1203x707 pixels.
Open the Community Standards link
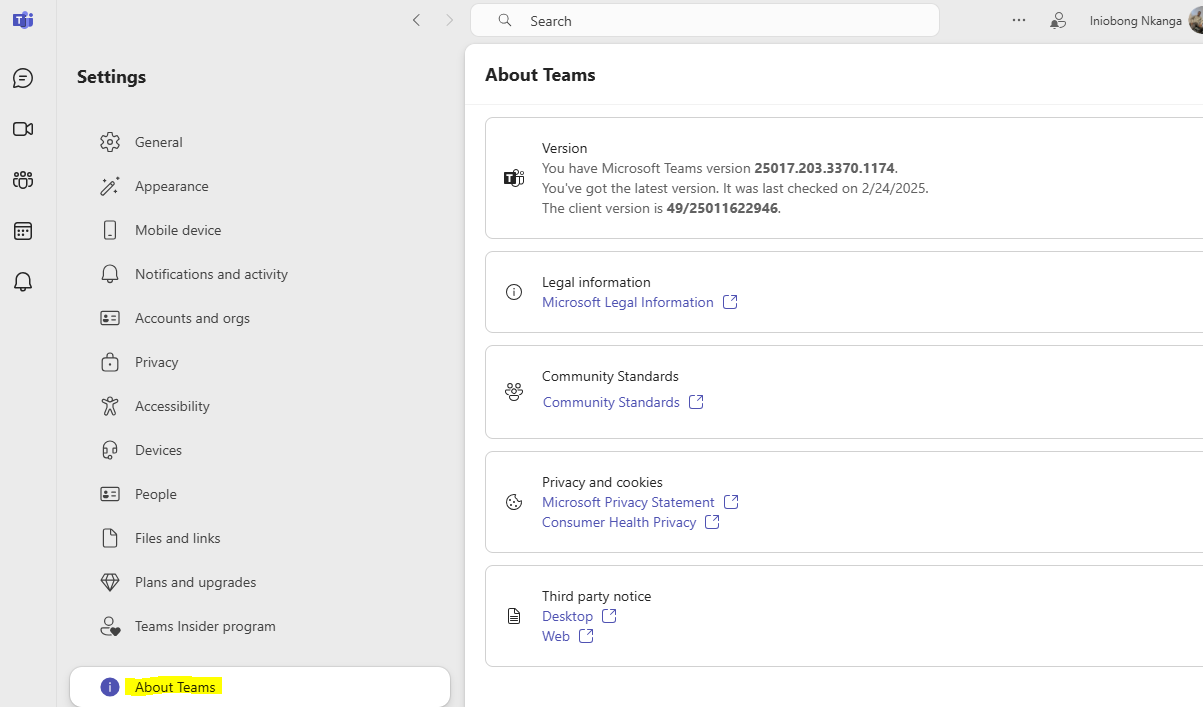click(x=611, y=402)
